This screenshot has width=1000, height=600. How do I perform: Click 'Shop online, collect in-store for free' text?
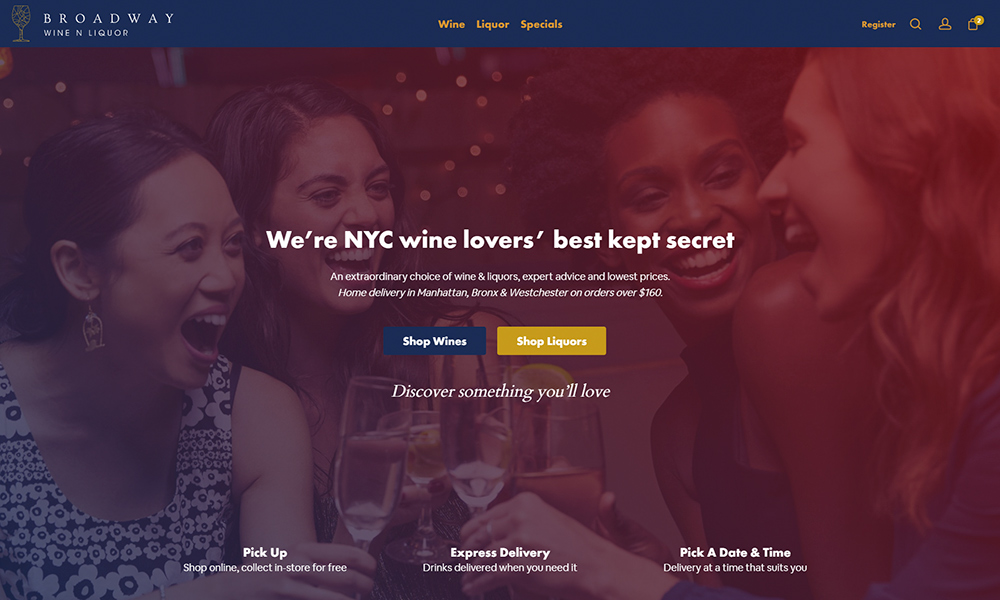click(265, 567)
